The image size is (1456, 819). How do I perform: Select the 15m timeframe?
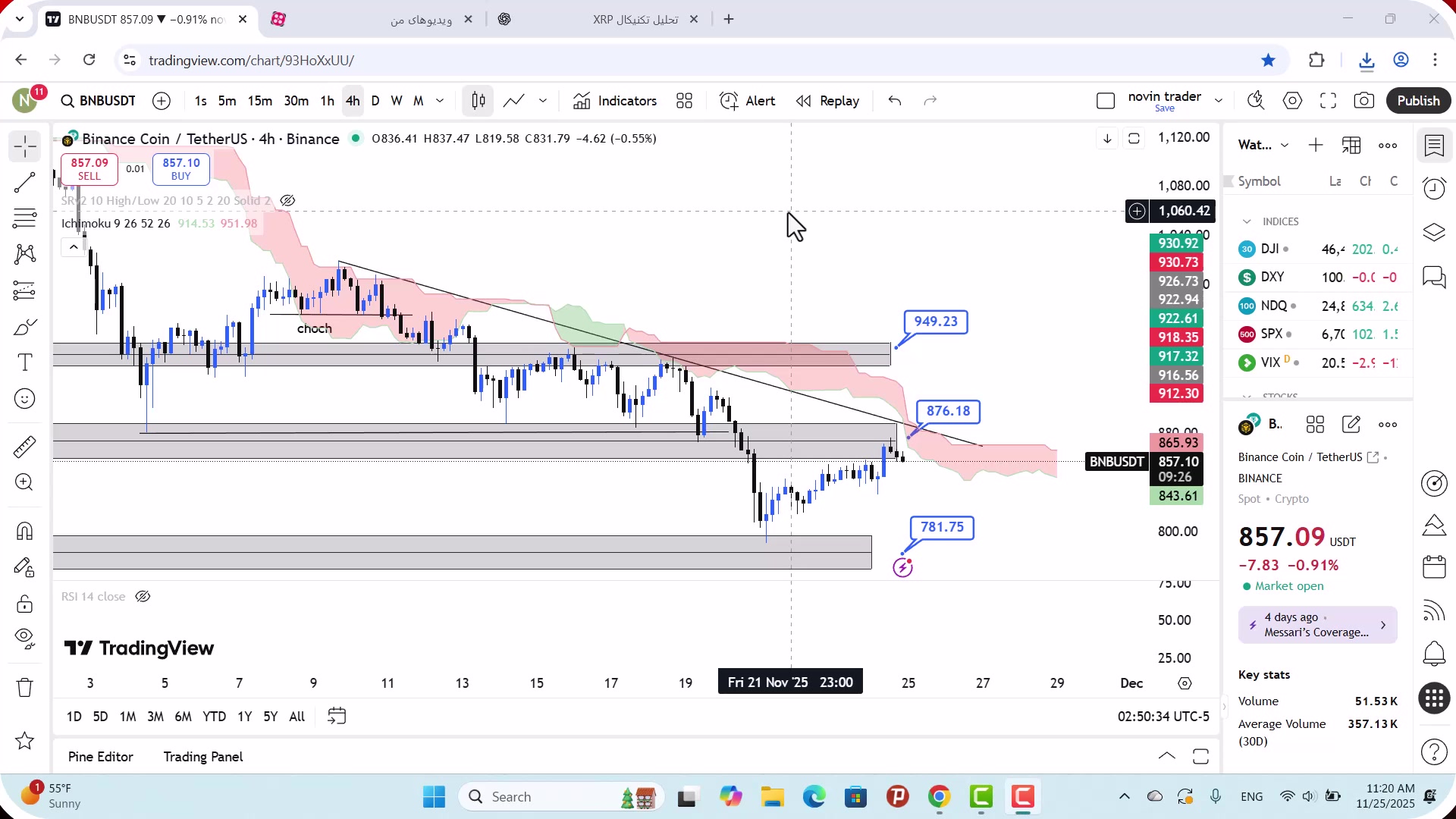(259, 101)
